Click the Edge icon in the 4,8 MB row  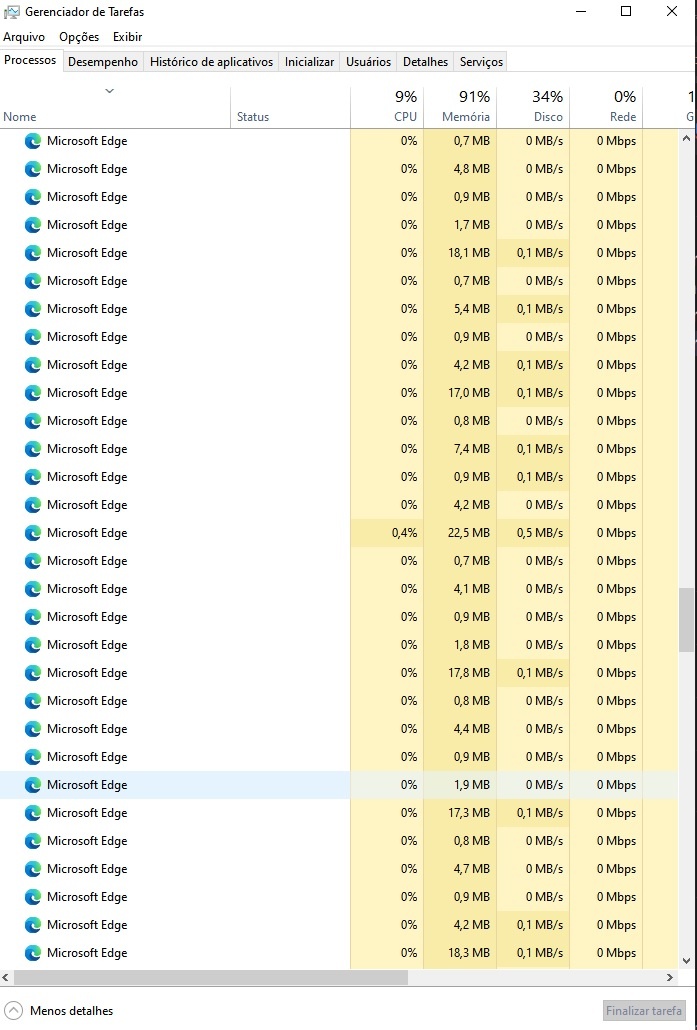pyautogui.click(x=33, y=169)
